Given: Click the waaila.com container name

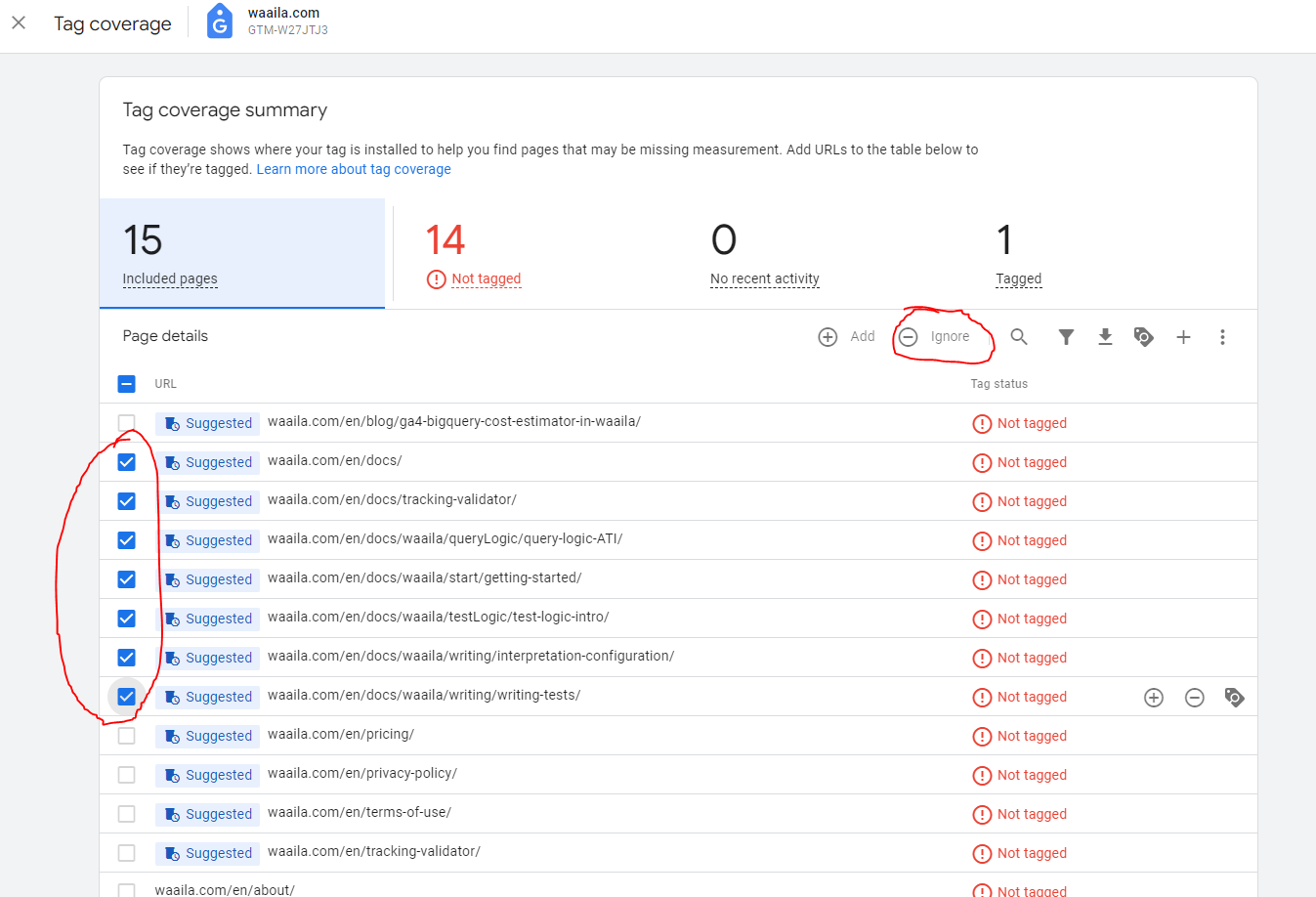Looking at the screenshot, I should [x=283, y=13].
